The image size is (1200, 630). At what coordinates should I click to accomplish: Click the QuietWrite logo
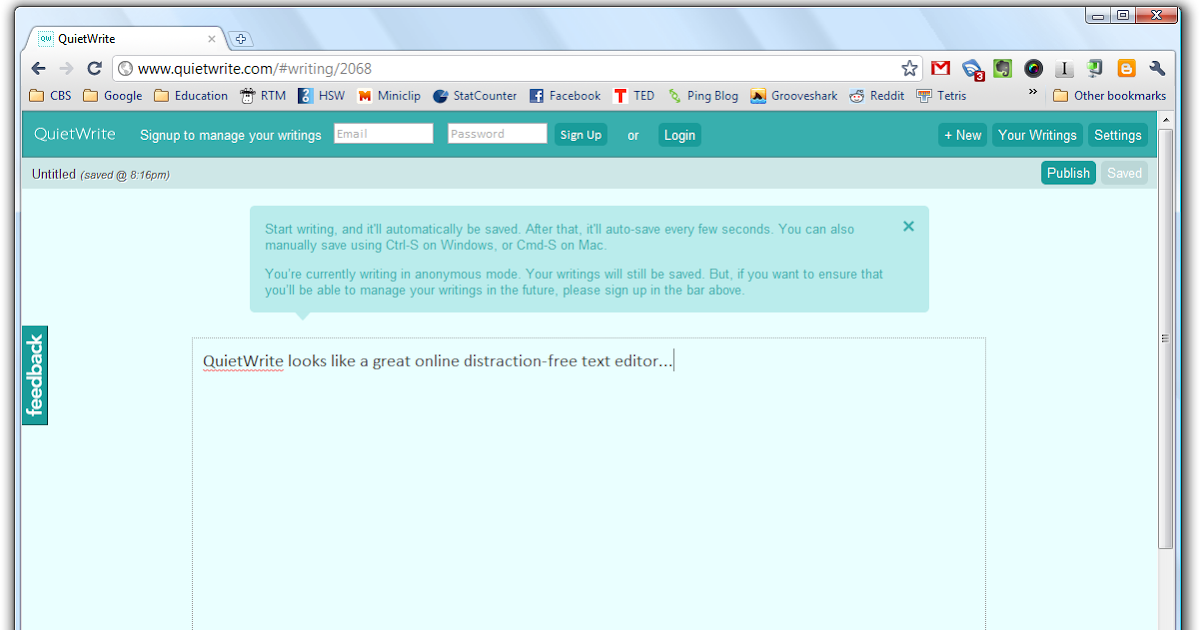pos(75,134)
